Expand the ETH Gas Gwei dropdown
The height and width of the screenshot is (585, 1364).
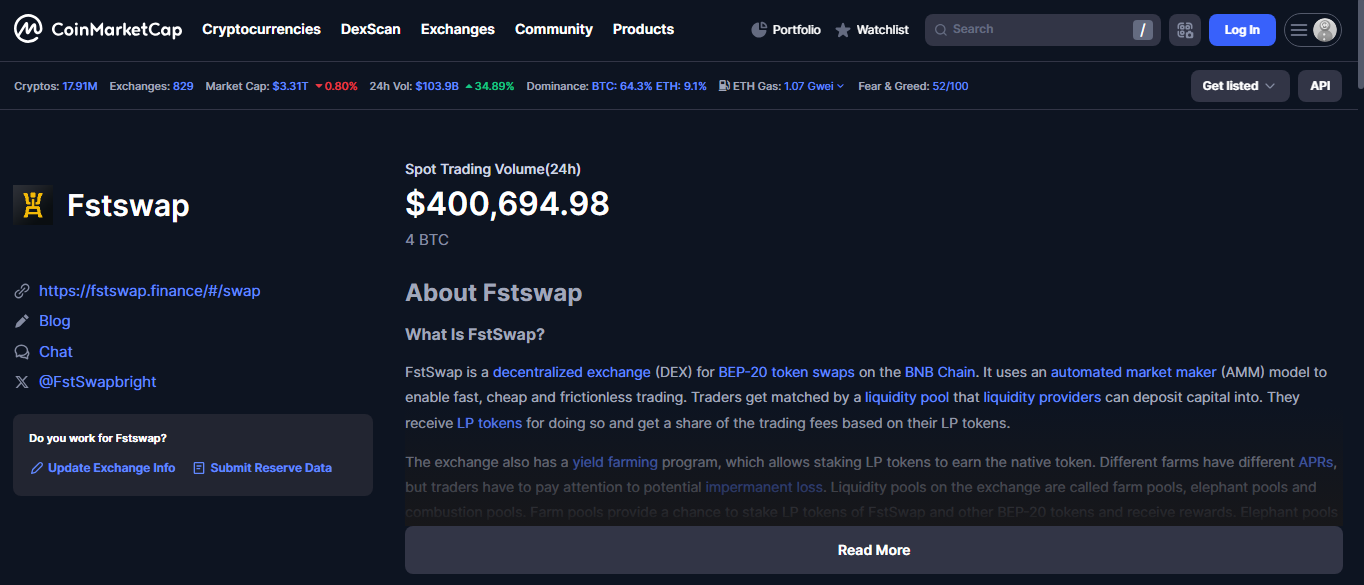coord(814,86)
